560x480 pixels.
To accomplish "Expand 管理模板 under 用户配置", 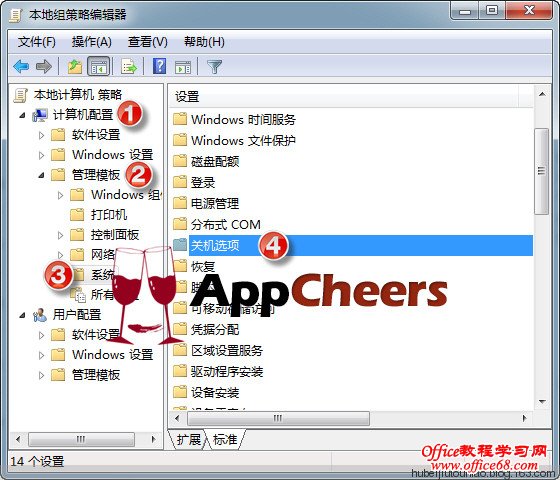I will [x=41, y=375].
